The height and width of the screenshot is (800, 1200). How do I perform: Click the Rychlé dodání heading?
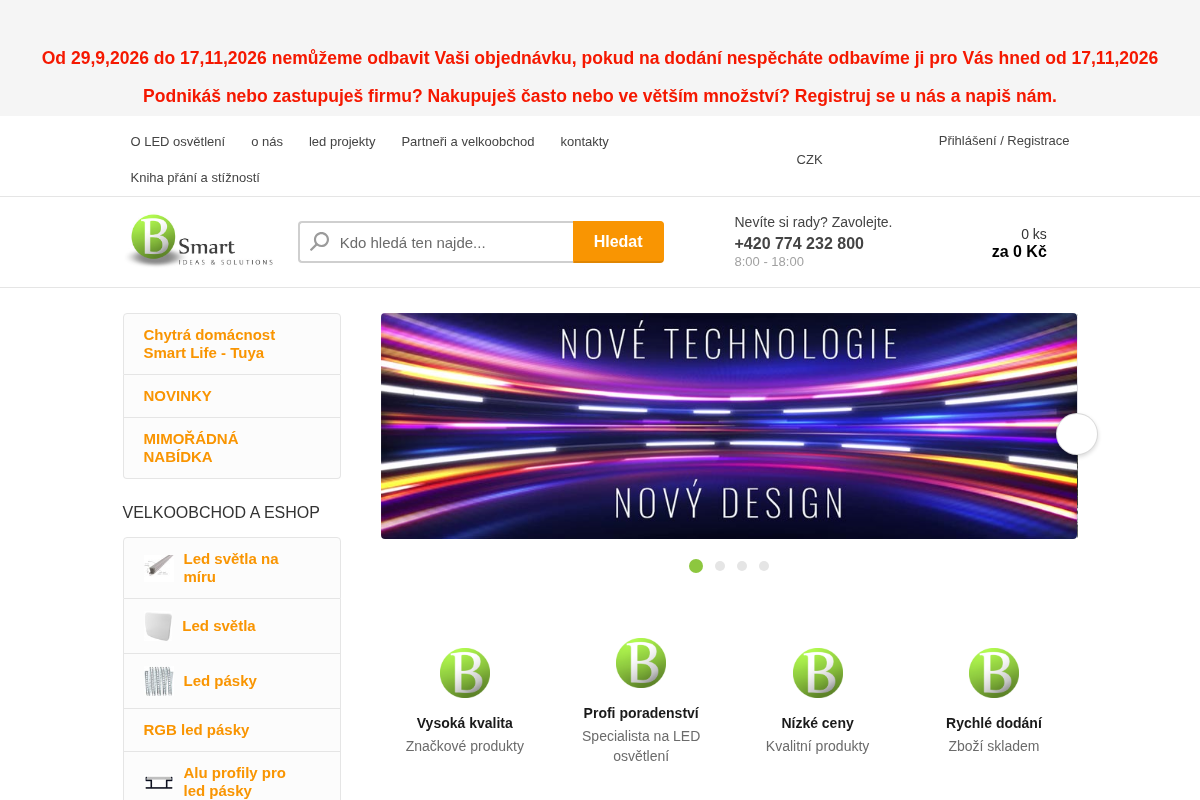tap(994, 723)
